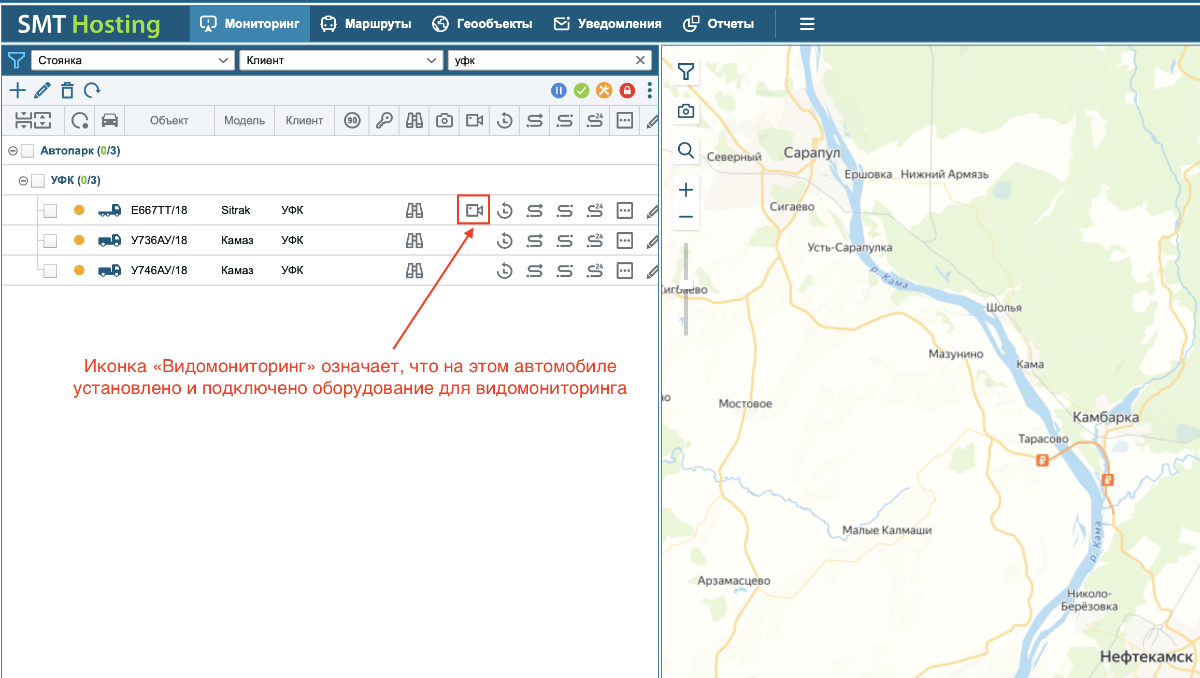Select object name E667TT/18

[159, 210]
